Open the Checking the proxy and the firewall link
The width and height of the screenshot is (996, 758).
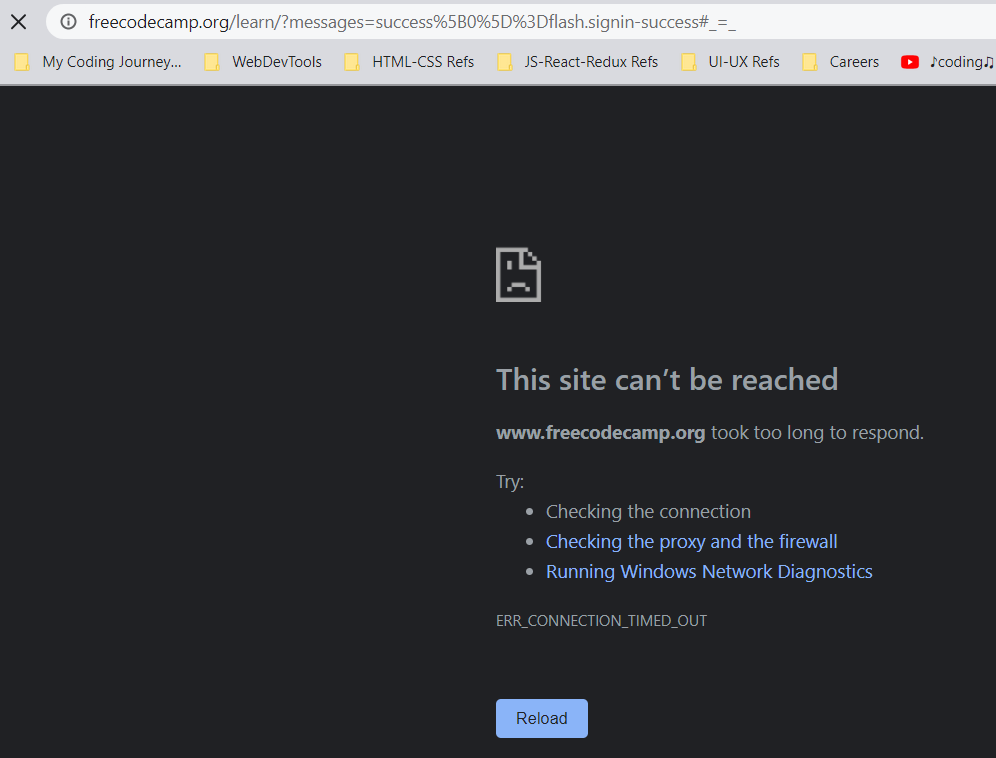(x=691, y=541)
